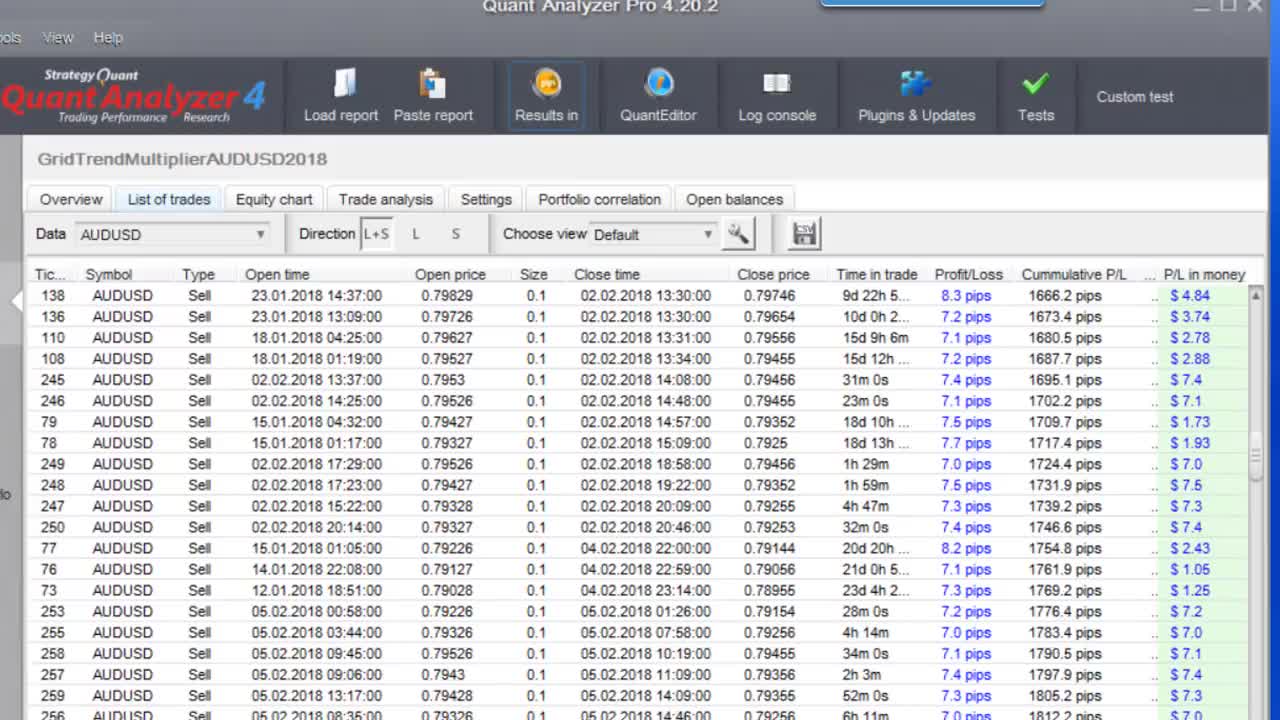The height and width of the screenshot is (720, 1280).
Task: Click open time 02.02.2018 20:14:00
Action: [x=316, y=527]
